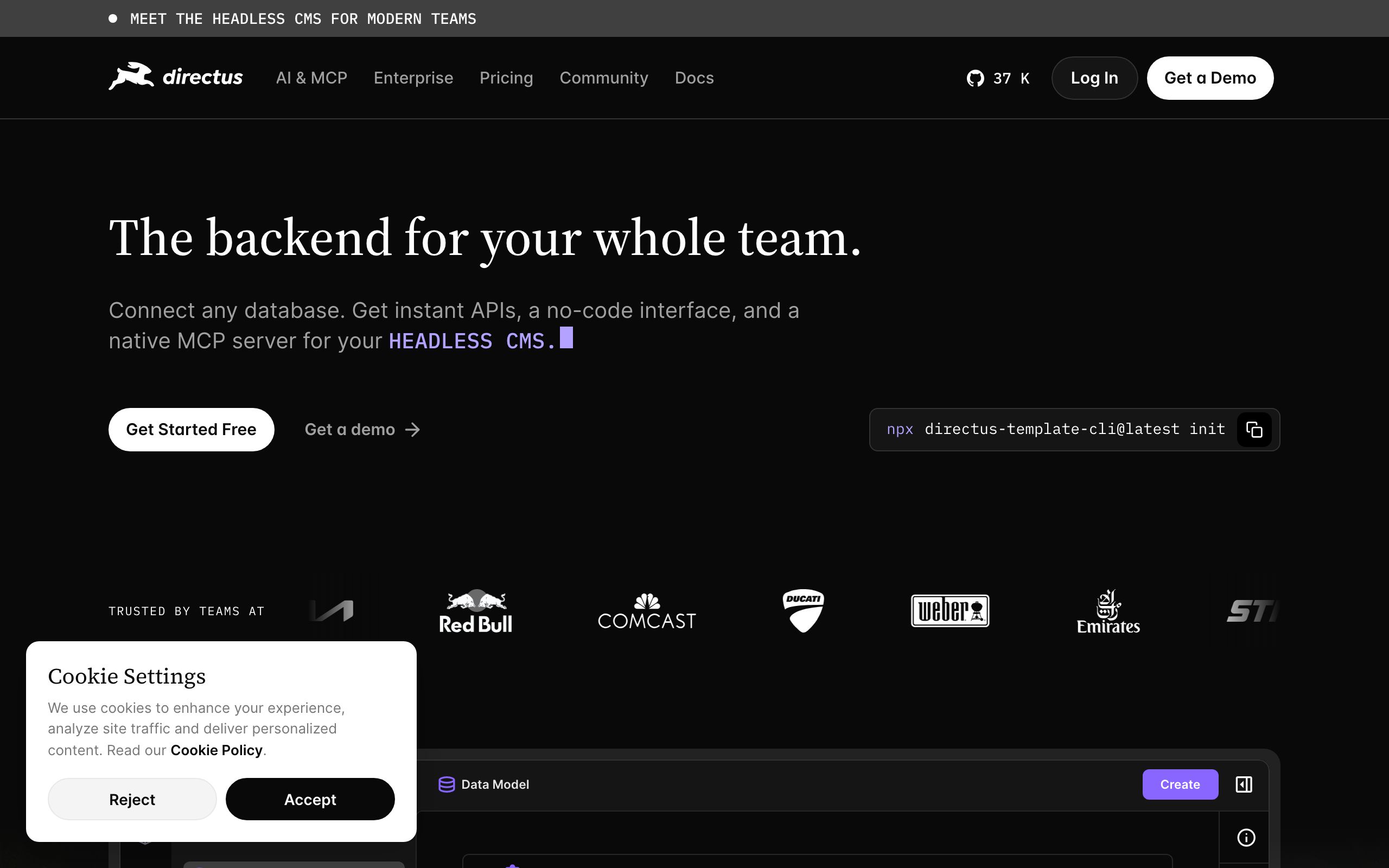Open the Enterprise nav item
Screen dimensions: 1389x868
pos(413,78)
